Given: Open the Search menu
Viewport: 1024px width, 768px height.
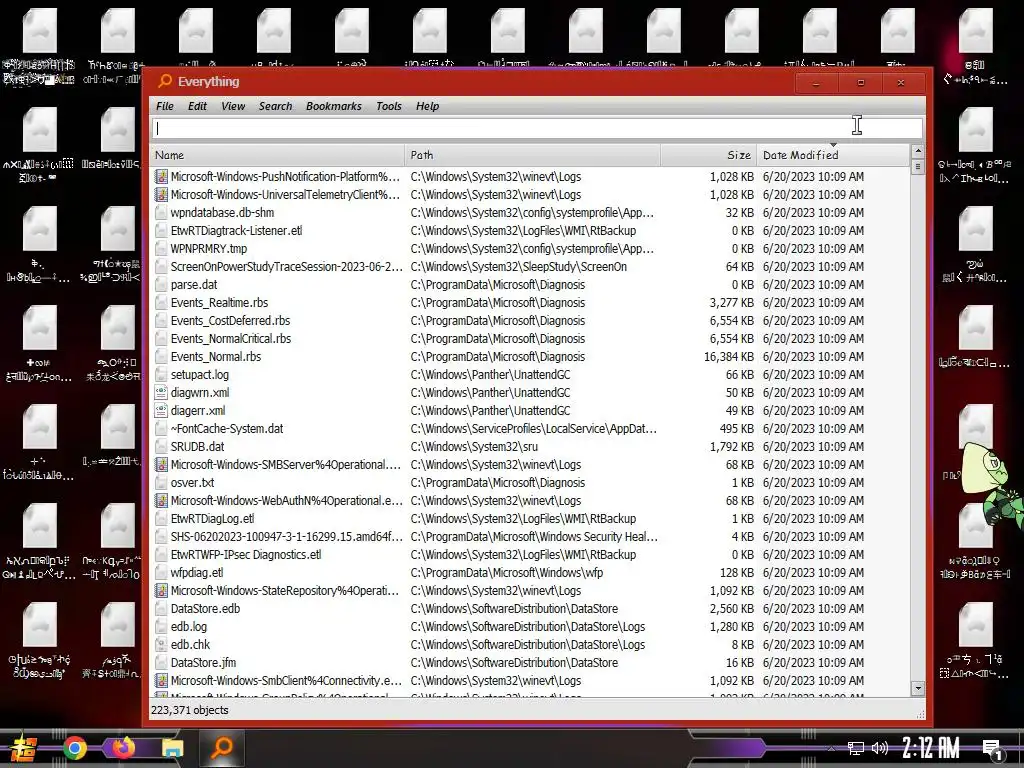Looking at the screenshot, I should pos(275,106).
